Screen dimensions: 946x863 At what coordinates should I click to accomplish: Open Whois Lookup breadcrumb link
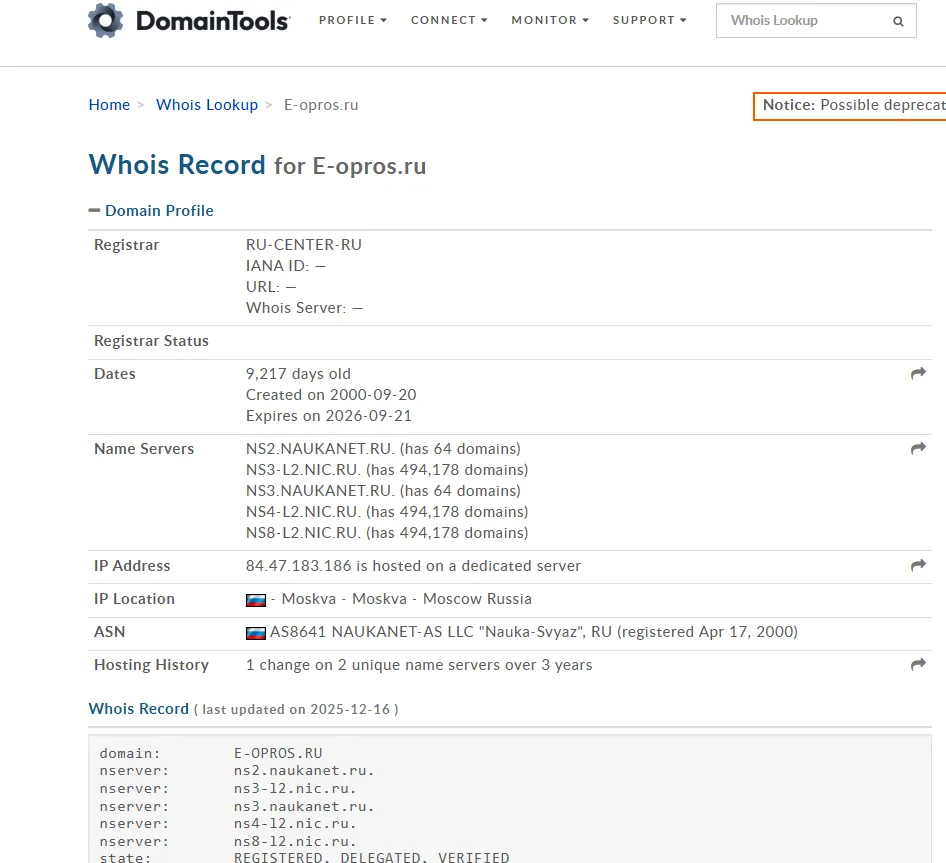[207, 105]
